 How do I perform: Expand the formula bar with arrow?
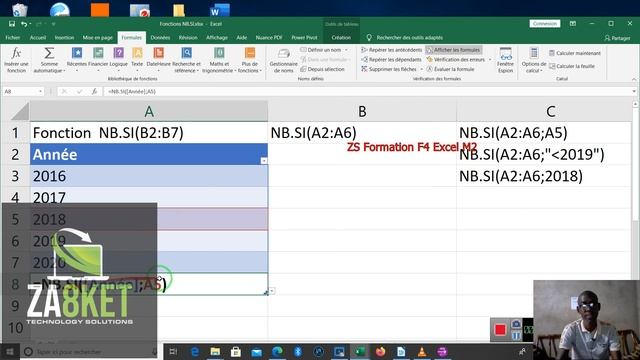point(634,91)
